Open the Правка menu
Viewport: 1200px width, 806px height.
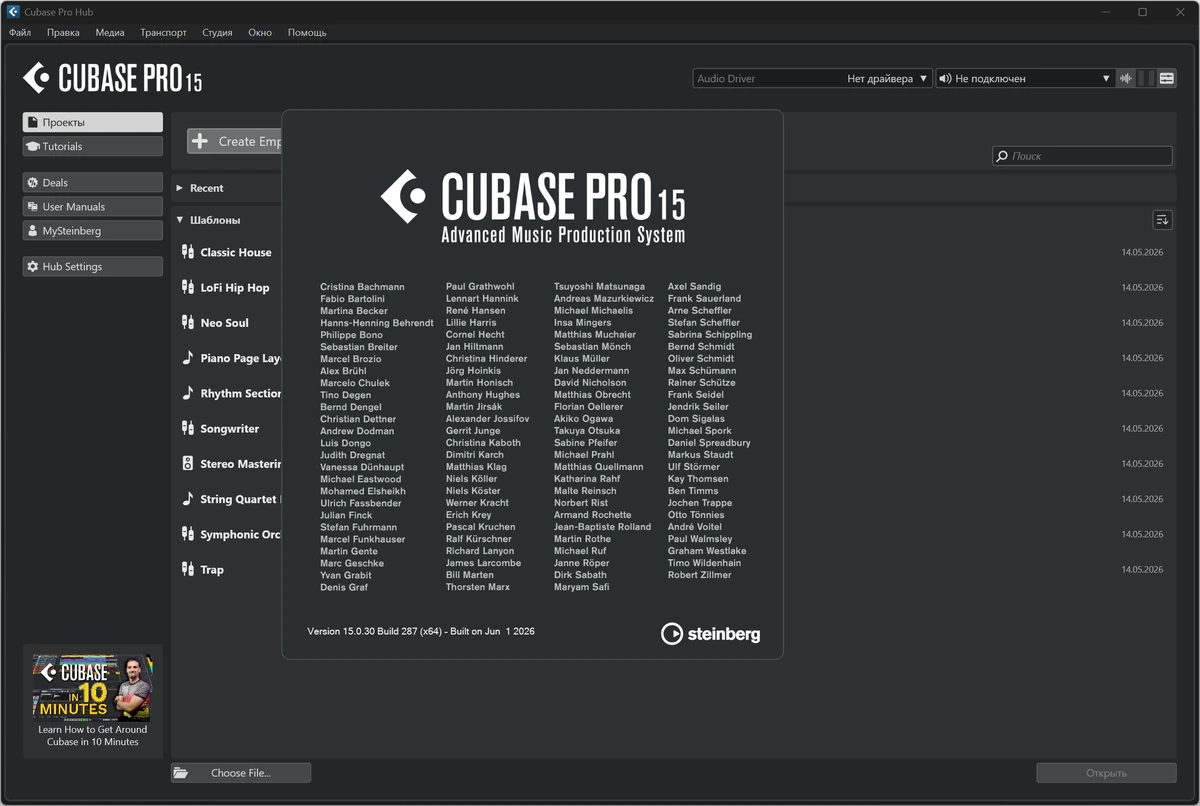point(63,32)
